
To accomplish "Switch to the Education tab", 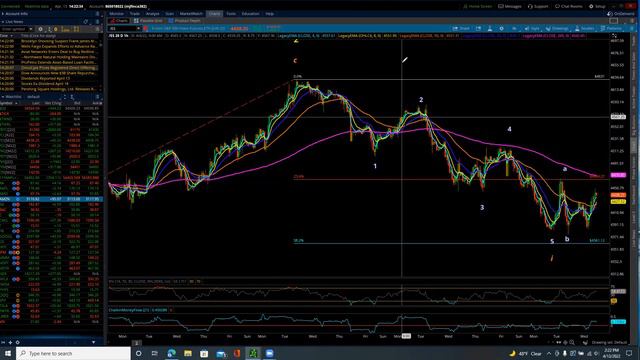I will (x=250, y=14).
